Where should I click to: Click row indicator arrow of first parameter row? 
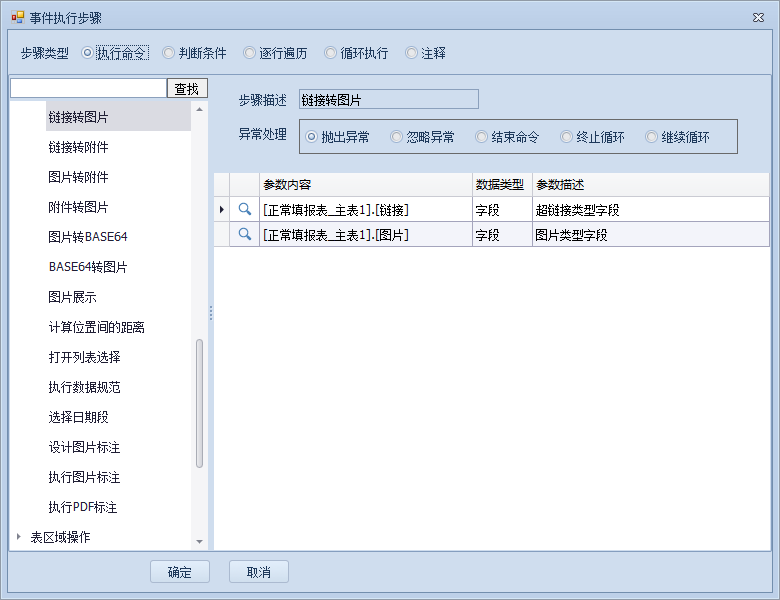click(x=221, y=210)
